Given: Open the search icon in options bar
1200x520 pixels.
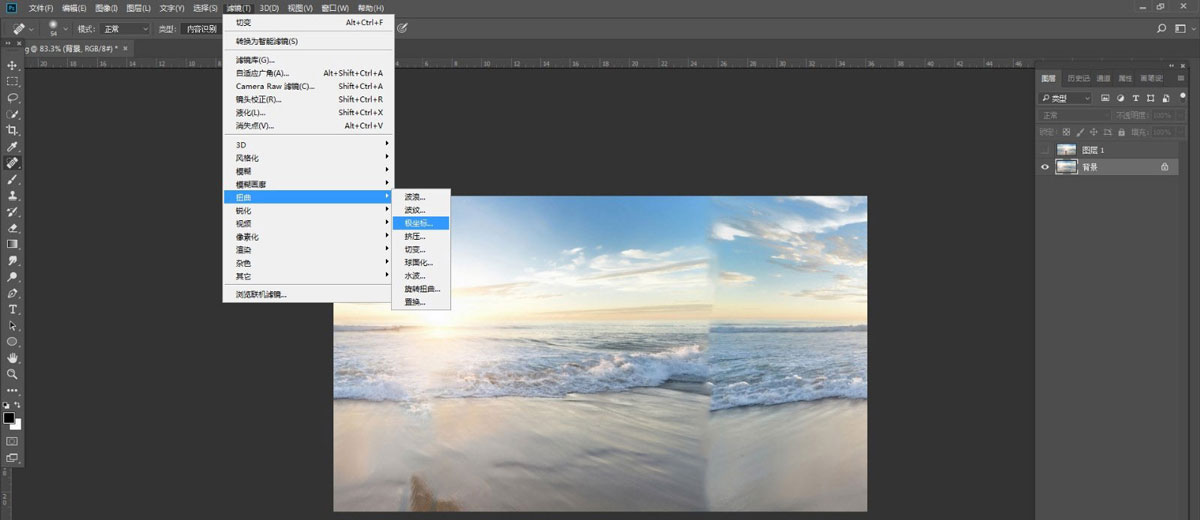Looking at the screenshot, I should tap(1161, 29).
